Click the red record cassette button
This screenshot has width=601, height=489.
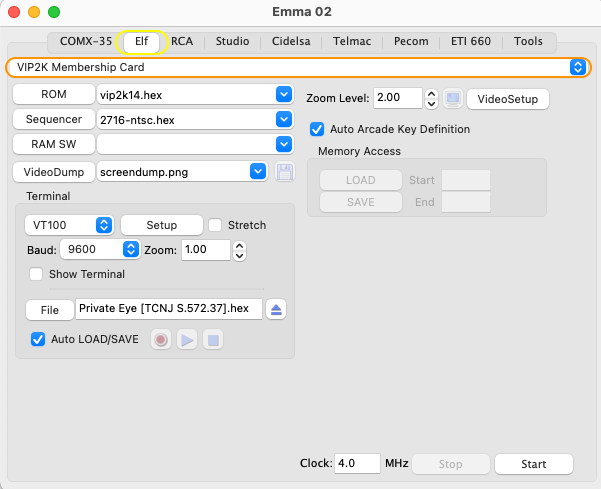click(x=161, y=340)
